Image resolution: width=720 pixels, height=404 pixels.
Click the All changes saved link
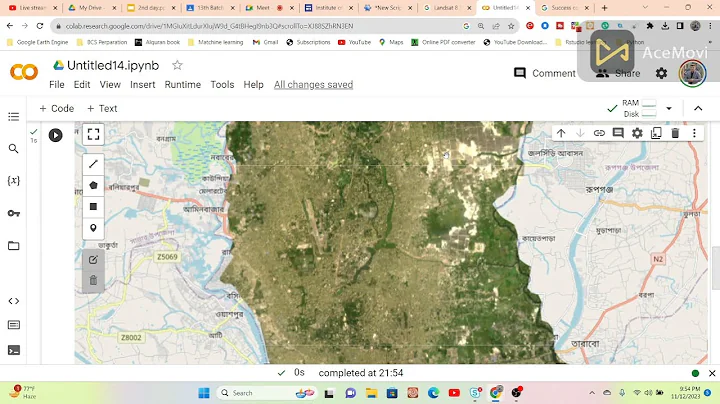click(x=314, y=84)
